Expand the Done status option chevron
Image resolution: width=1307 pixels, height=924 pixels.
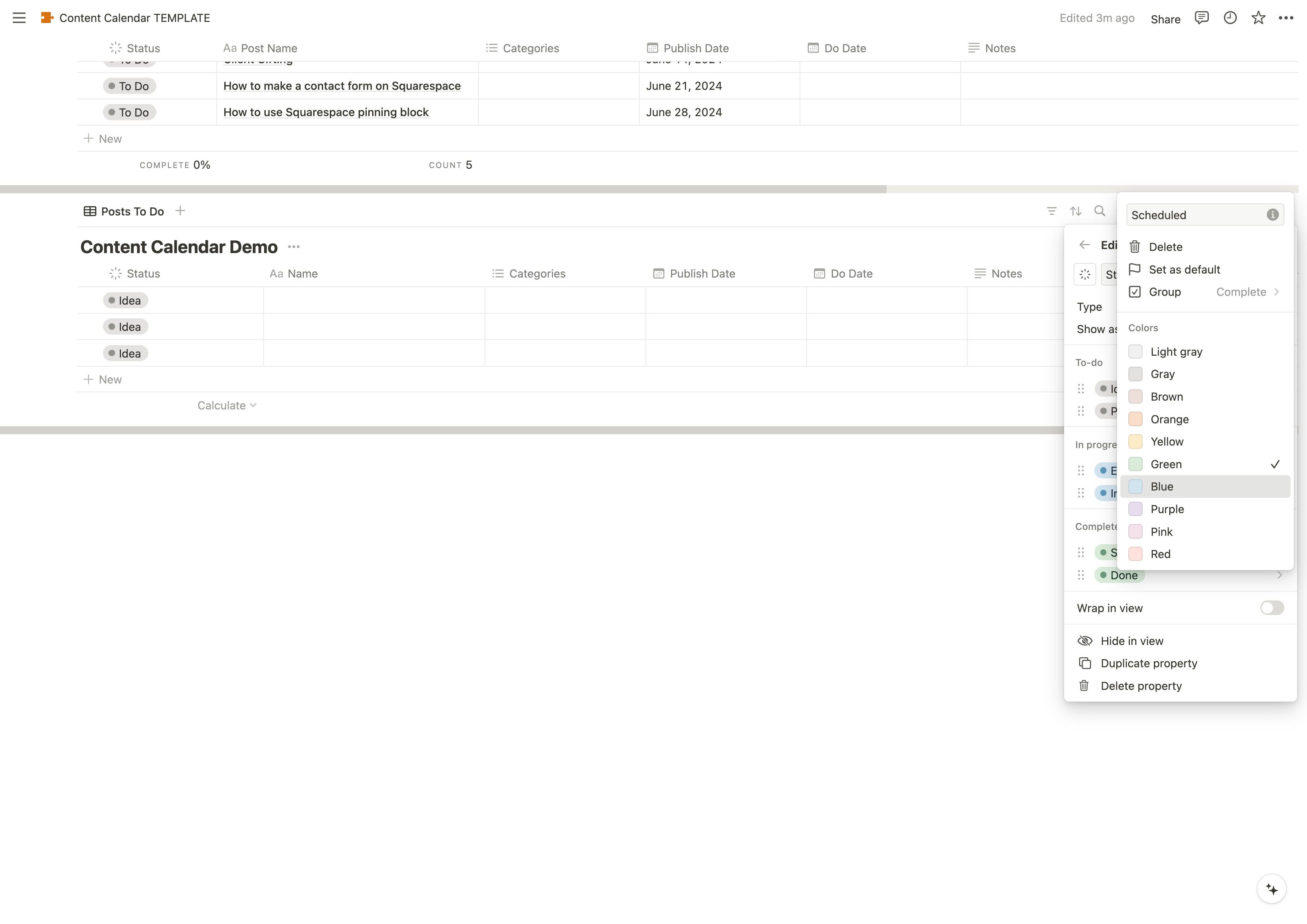pos(1279,575)
